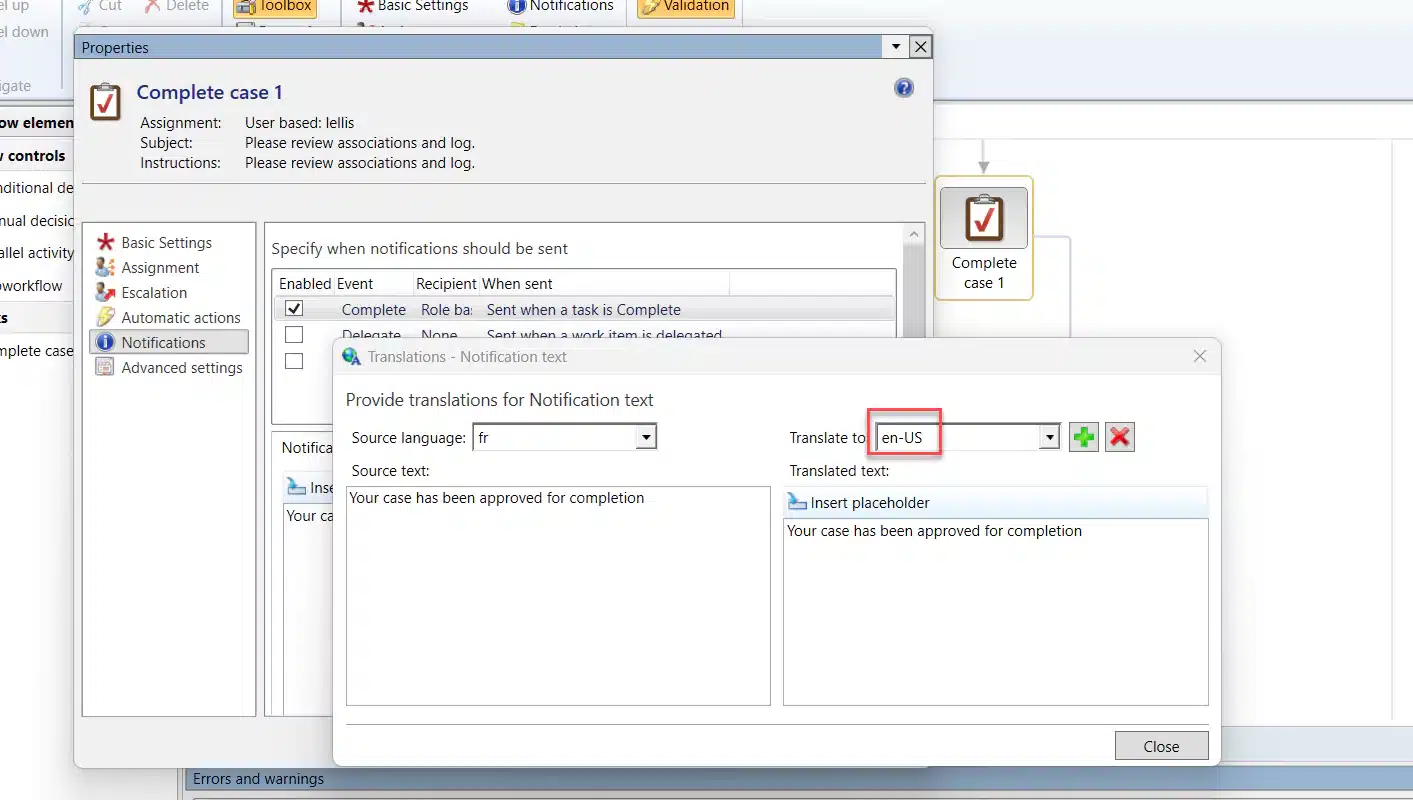Viewport: 1413px width, 800px height.
Task: Open Advanced settings in the sidebar
Action: point(181,368)
